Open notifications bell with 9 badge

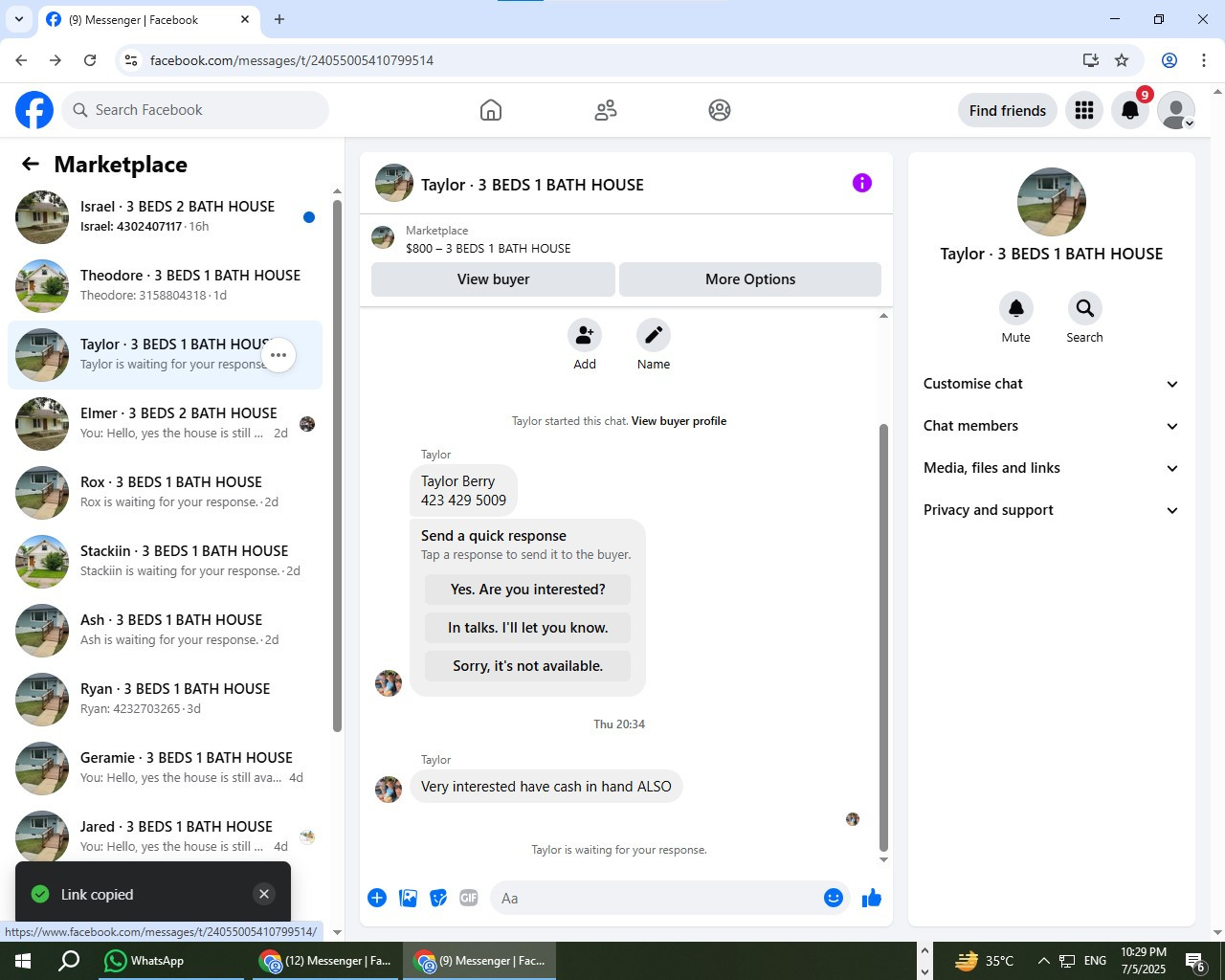(1130, 110)
